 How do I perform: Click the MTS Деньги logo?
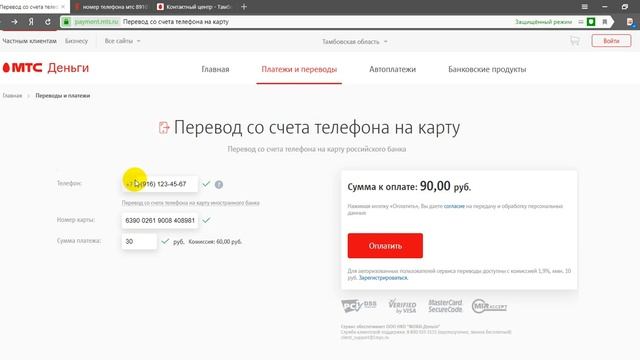(46, 68)
